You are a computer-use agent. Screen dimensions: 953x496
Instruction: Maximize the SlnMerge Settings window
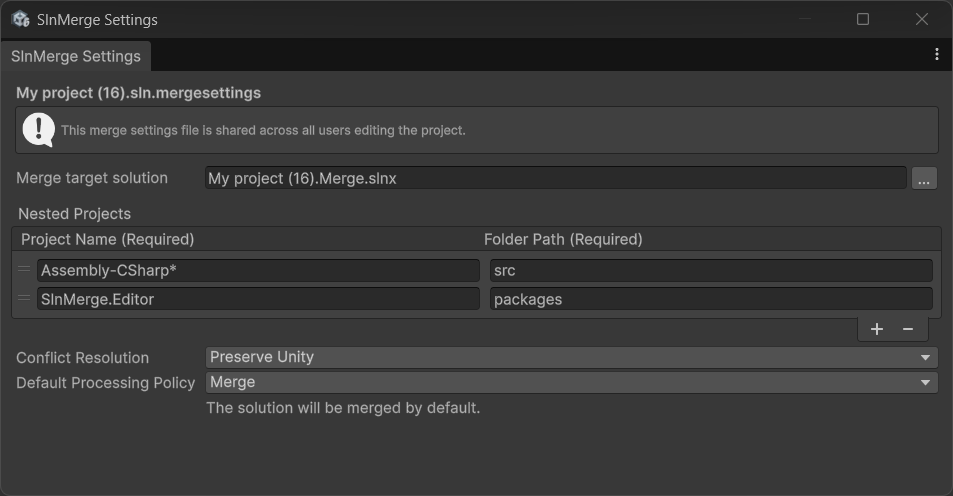pyautogui.click(x=863, y=19)
